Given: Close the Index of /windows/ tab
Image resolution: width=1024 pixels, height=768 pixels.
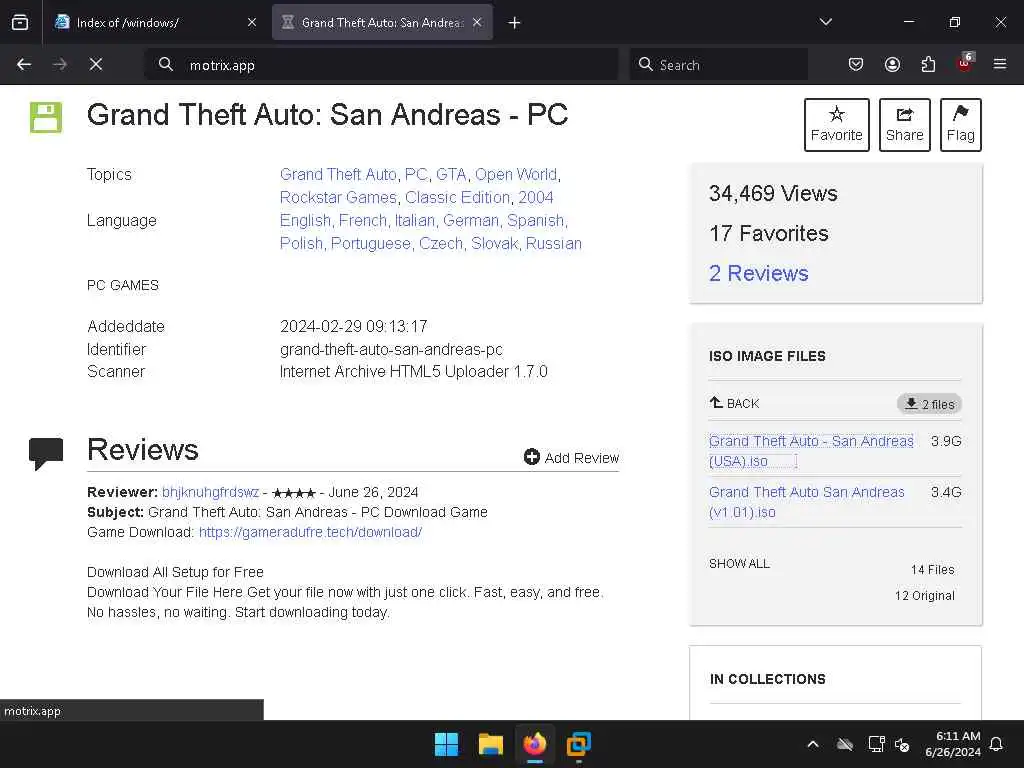Looking at the screenshot, I should pos(252,23).
